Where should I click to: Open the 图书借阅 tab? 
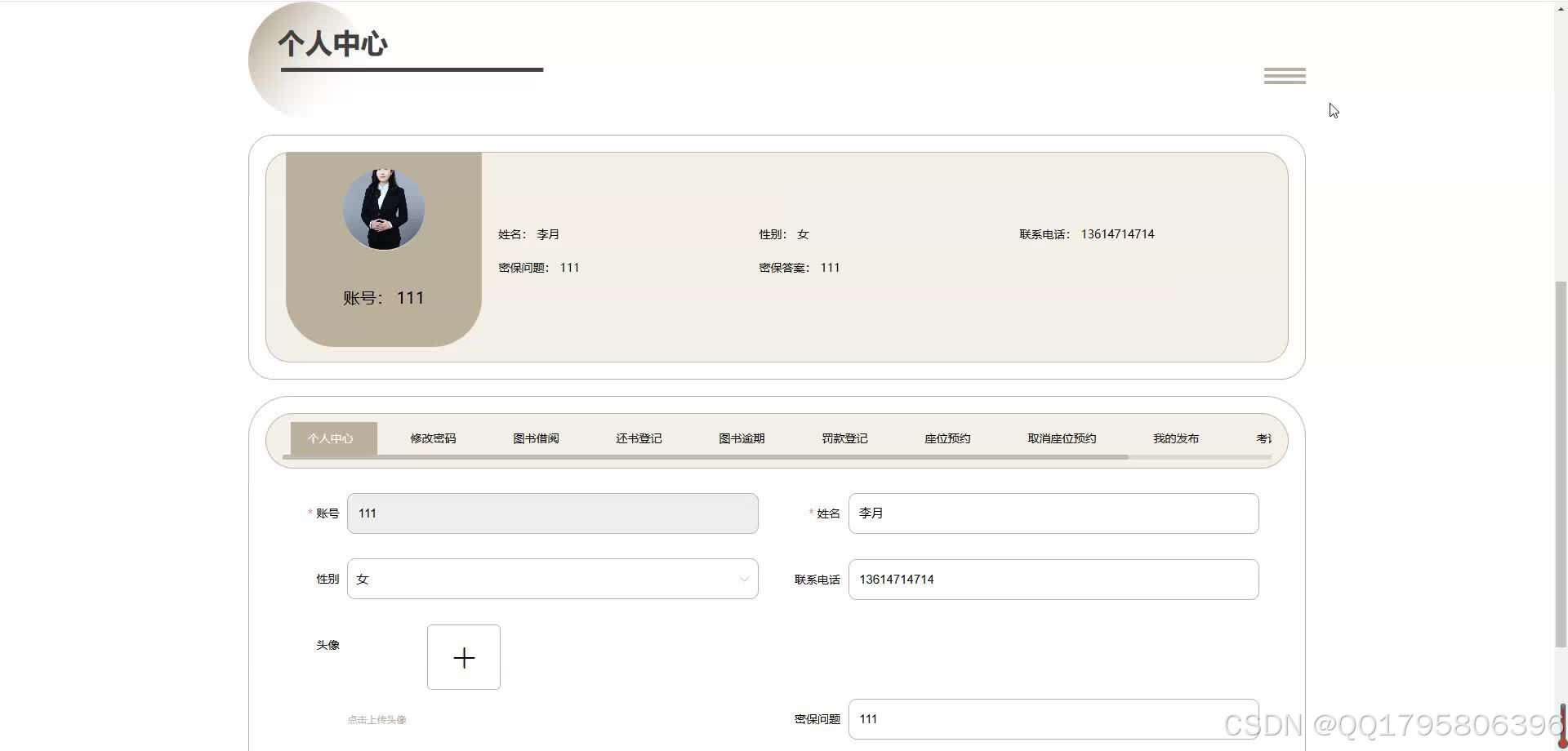[536, 438]
